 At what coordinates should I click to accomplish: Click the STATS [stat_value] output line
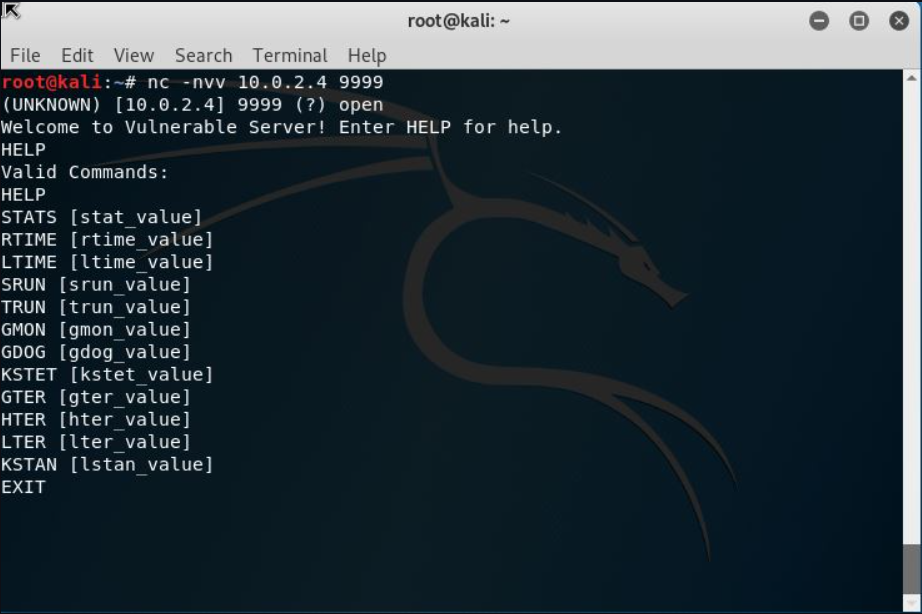pos(101,217)
